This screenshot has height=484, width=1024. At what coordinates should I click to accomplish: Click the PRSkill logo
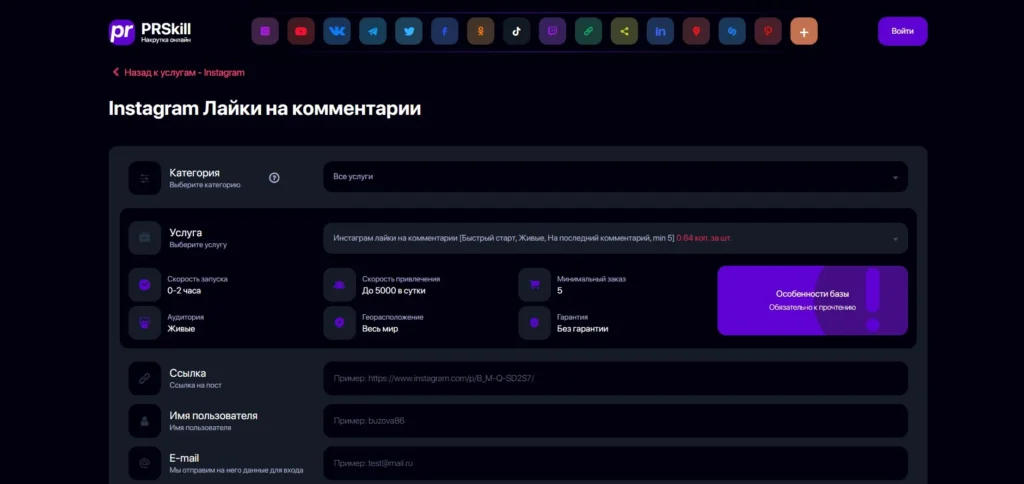click(x=150, y=31)
